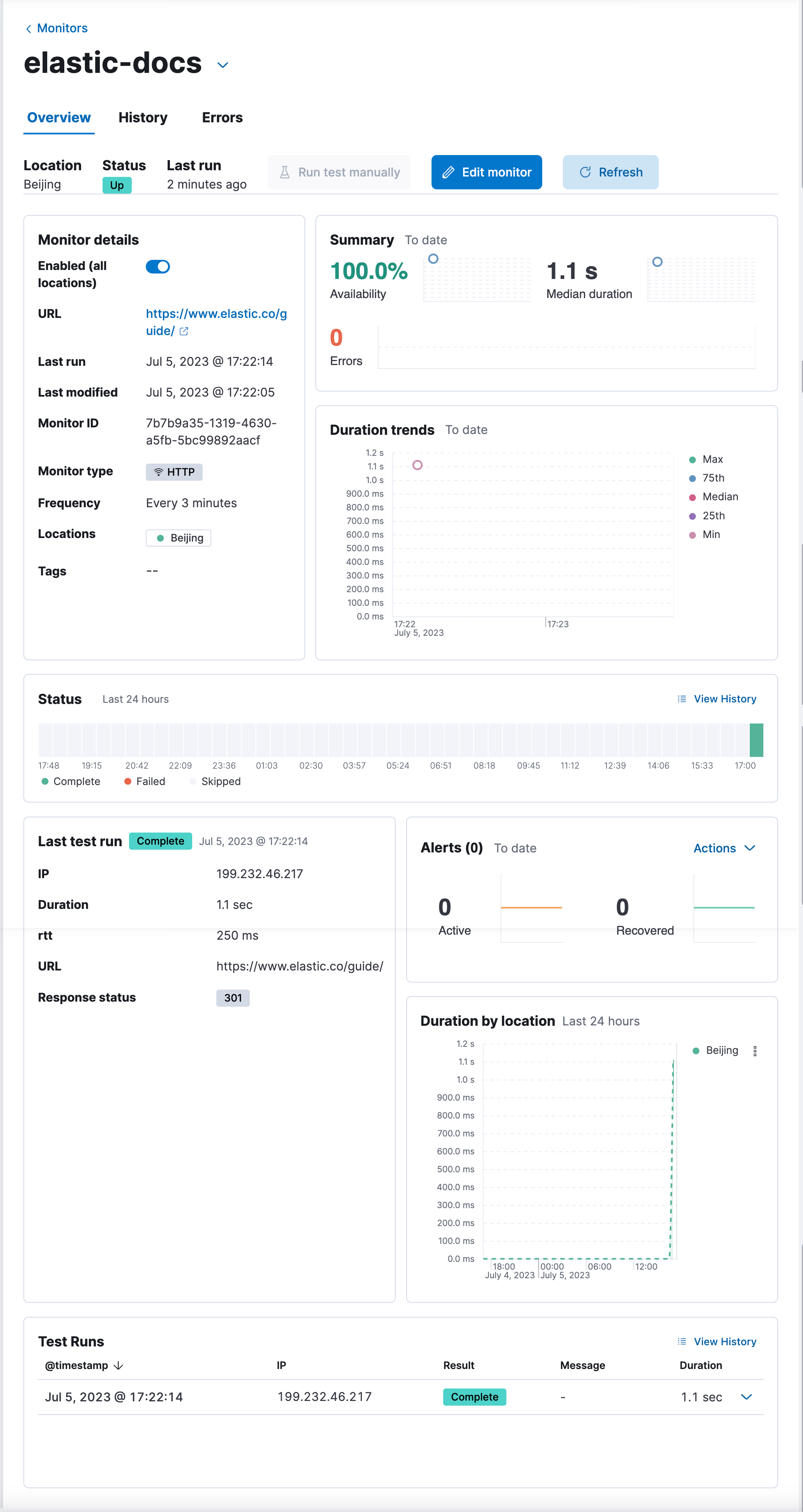Click View History in Test Runs
The image size is (803, 1512).
click(724, 1341)
